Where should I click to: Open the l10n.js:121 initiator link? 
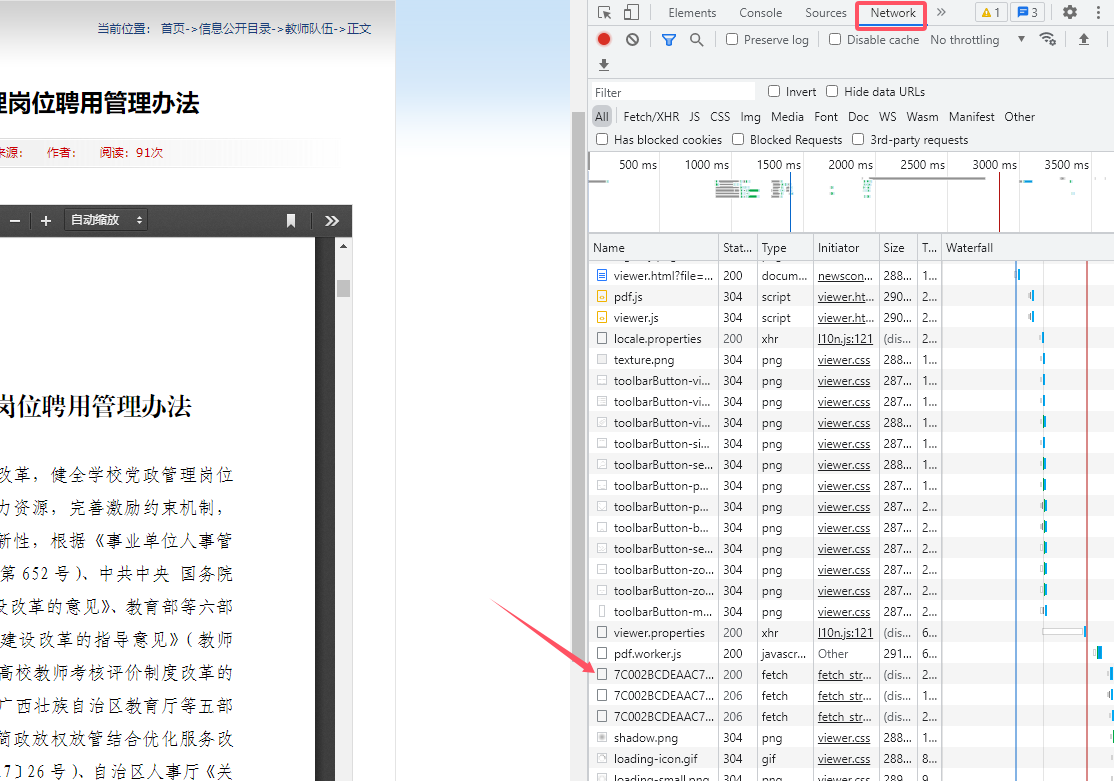pyautogui.click(x=845, y=339)
